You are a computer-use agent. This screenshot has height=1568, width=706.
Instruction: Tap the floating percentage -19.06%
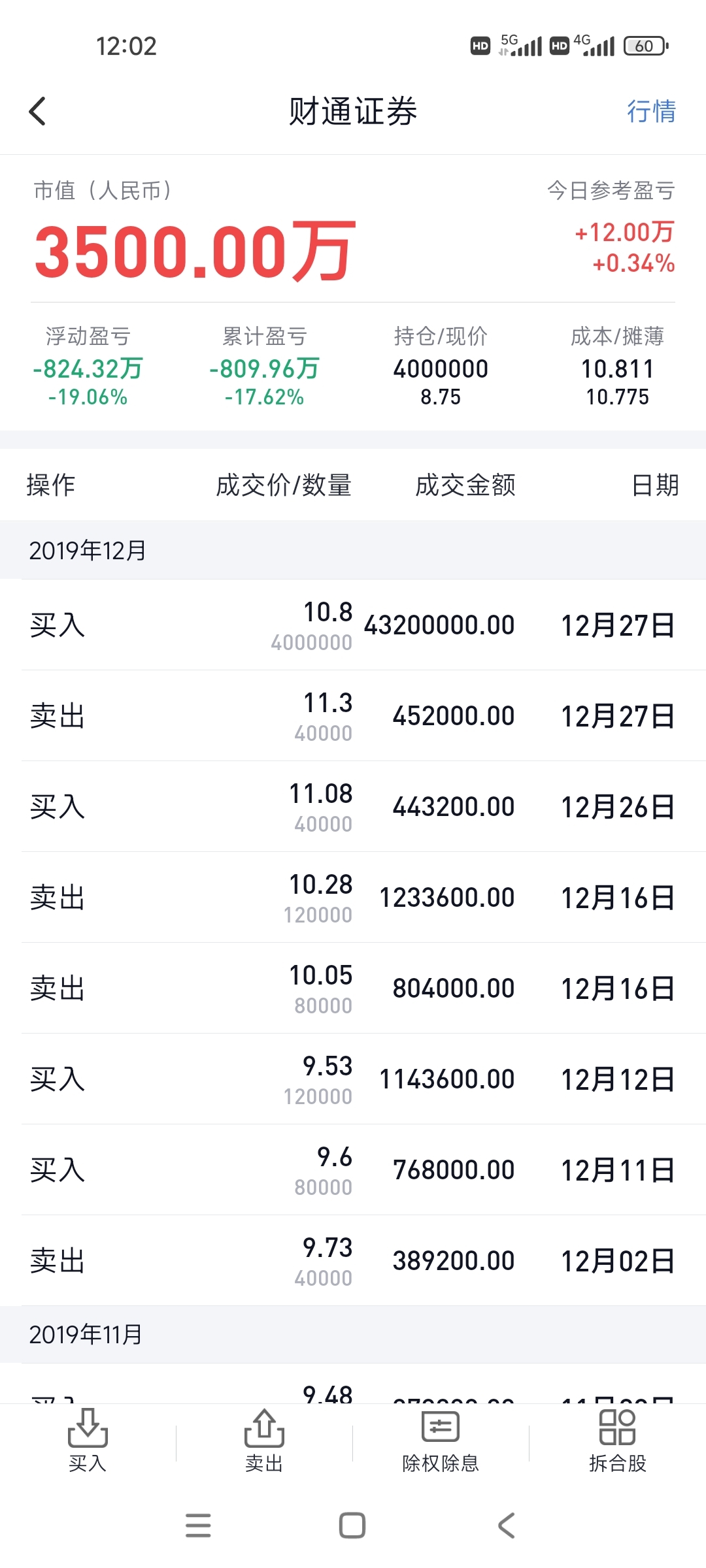[88, 397]
